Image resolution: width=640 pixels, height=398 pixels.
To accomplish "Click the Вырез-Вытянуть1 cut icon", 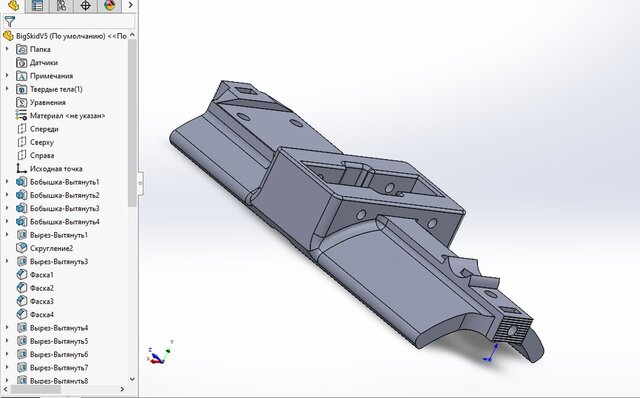I will point(21,235).
